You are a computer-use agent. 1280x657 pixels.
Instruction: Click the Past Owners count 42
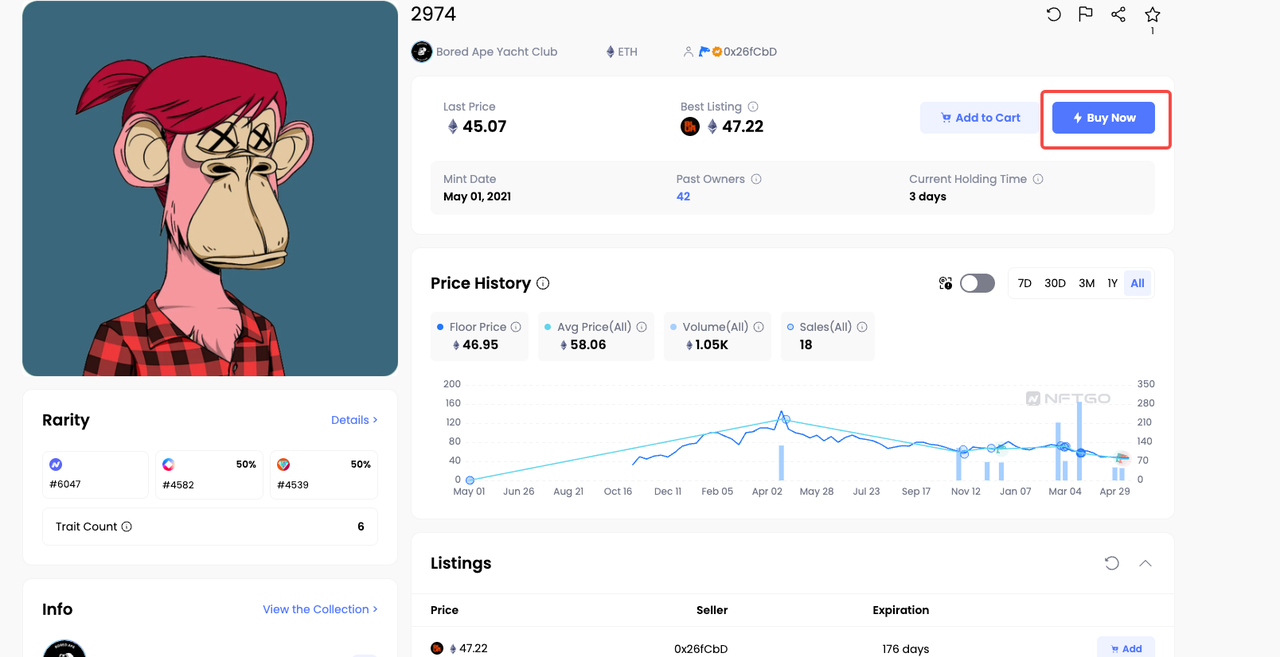pos(683,196)
